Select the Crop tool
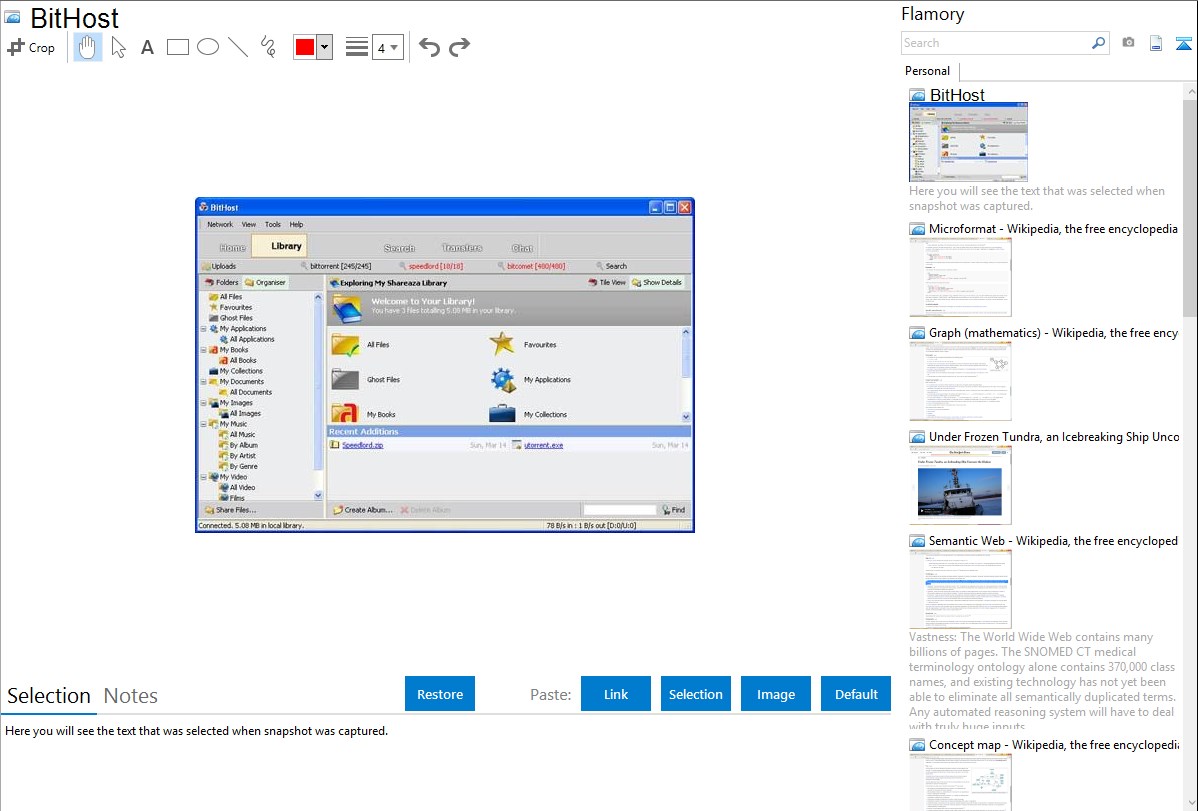This screenshot has height=811, width=1198. (31, 47)
